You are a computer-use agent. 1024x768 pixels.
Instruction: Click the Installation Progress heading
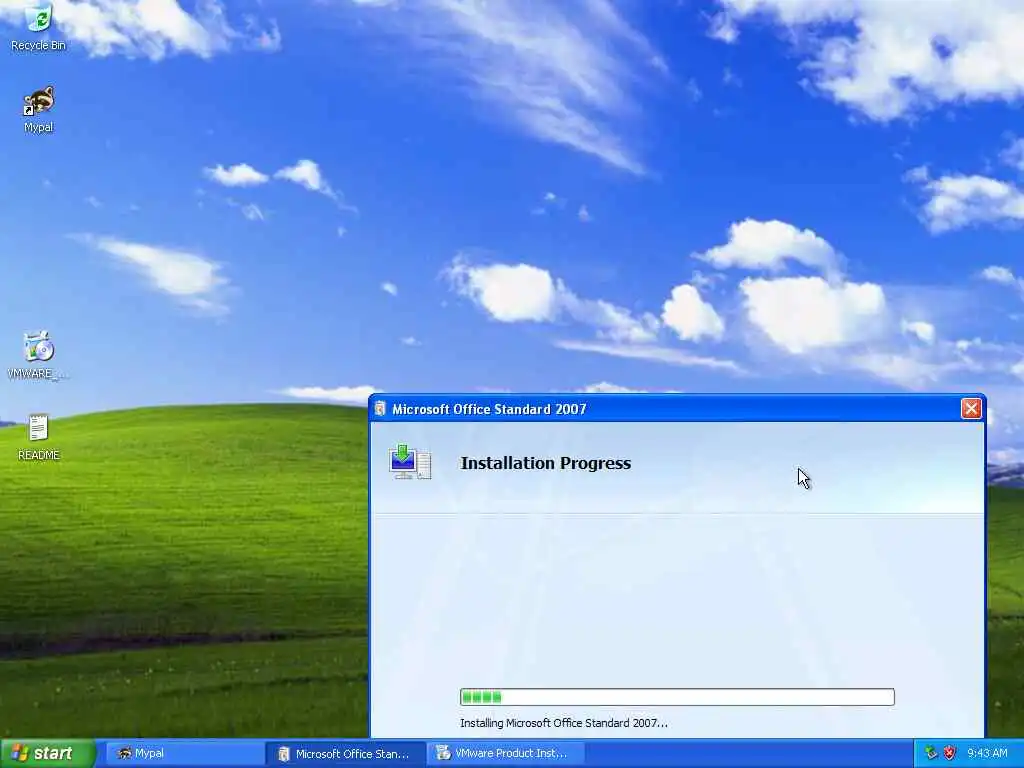pos(545,463)
